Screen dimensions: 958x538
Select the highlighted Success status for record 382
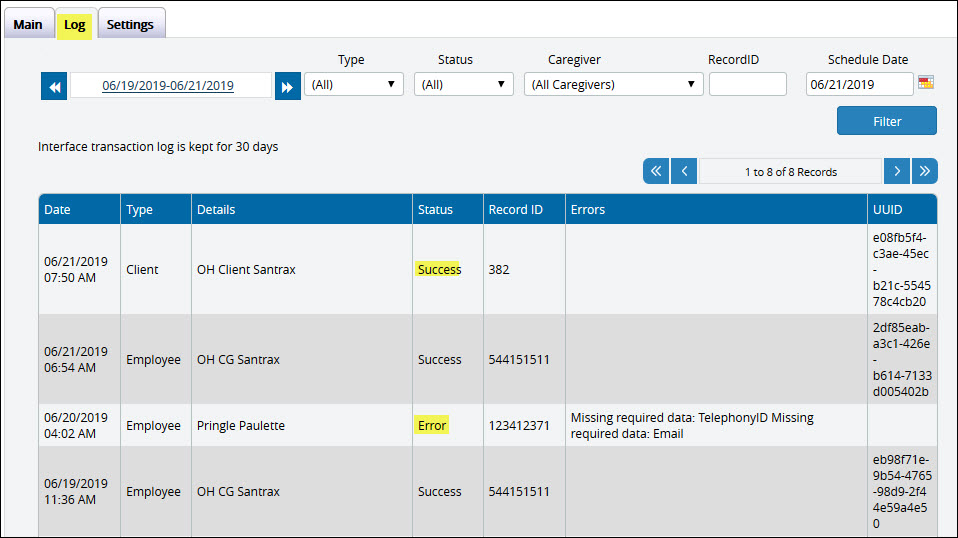[439, 269]
